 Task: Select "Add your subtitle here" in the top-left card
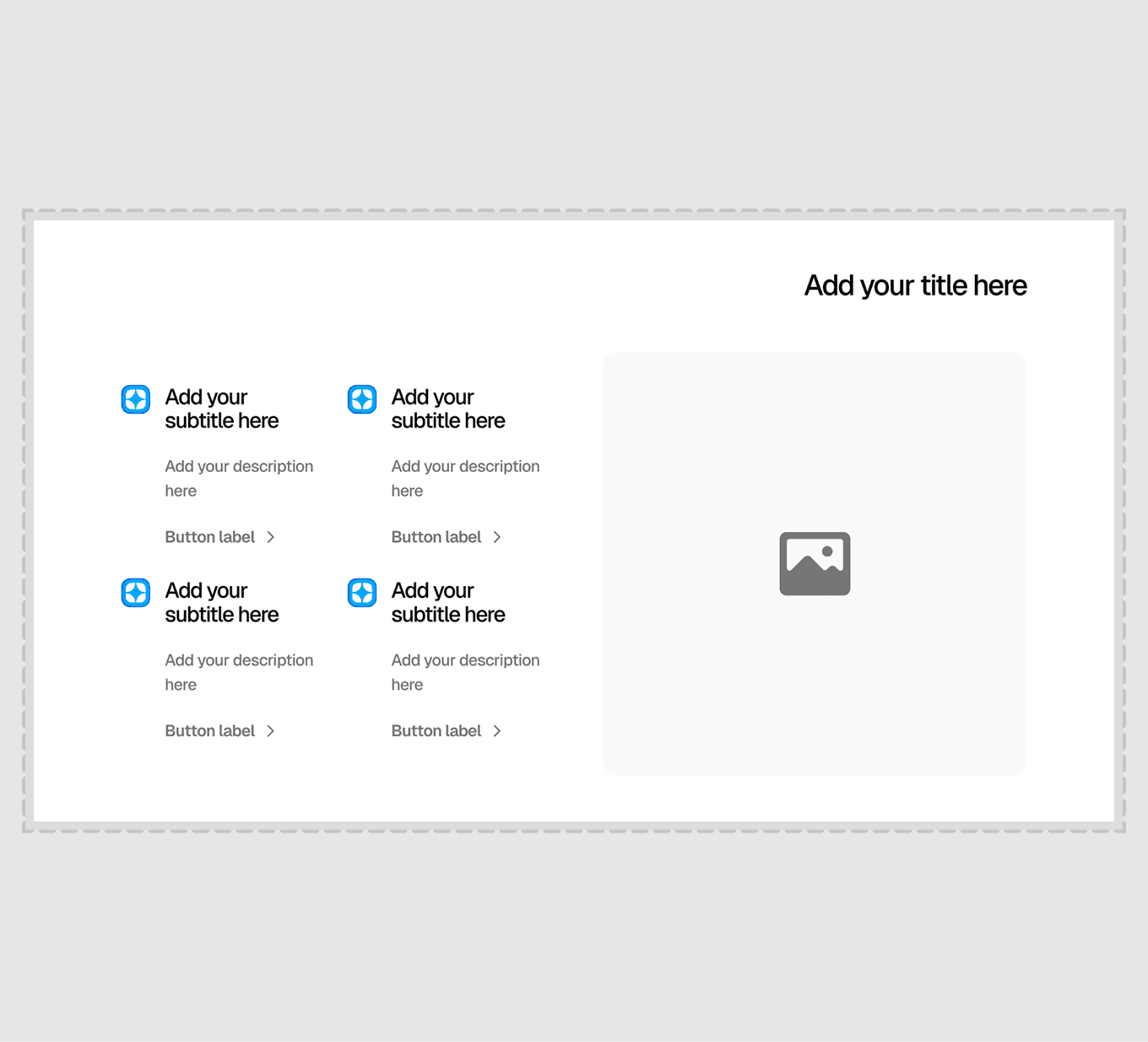[222, 409]
